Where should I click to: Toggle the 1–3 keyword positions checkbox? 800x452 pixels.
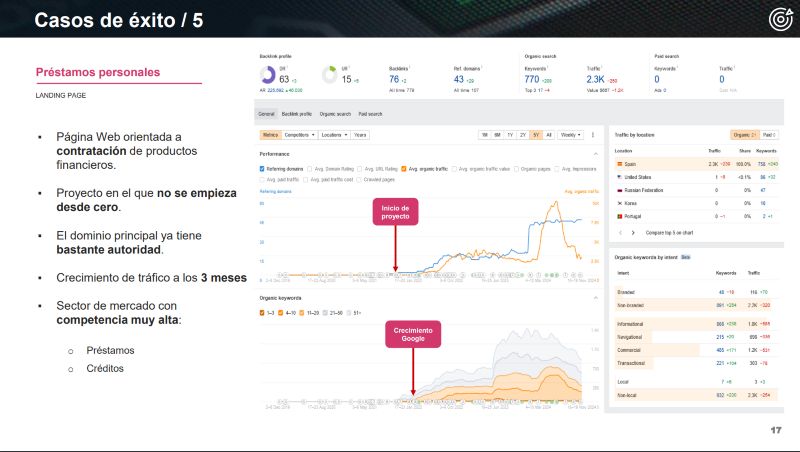263,312
